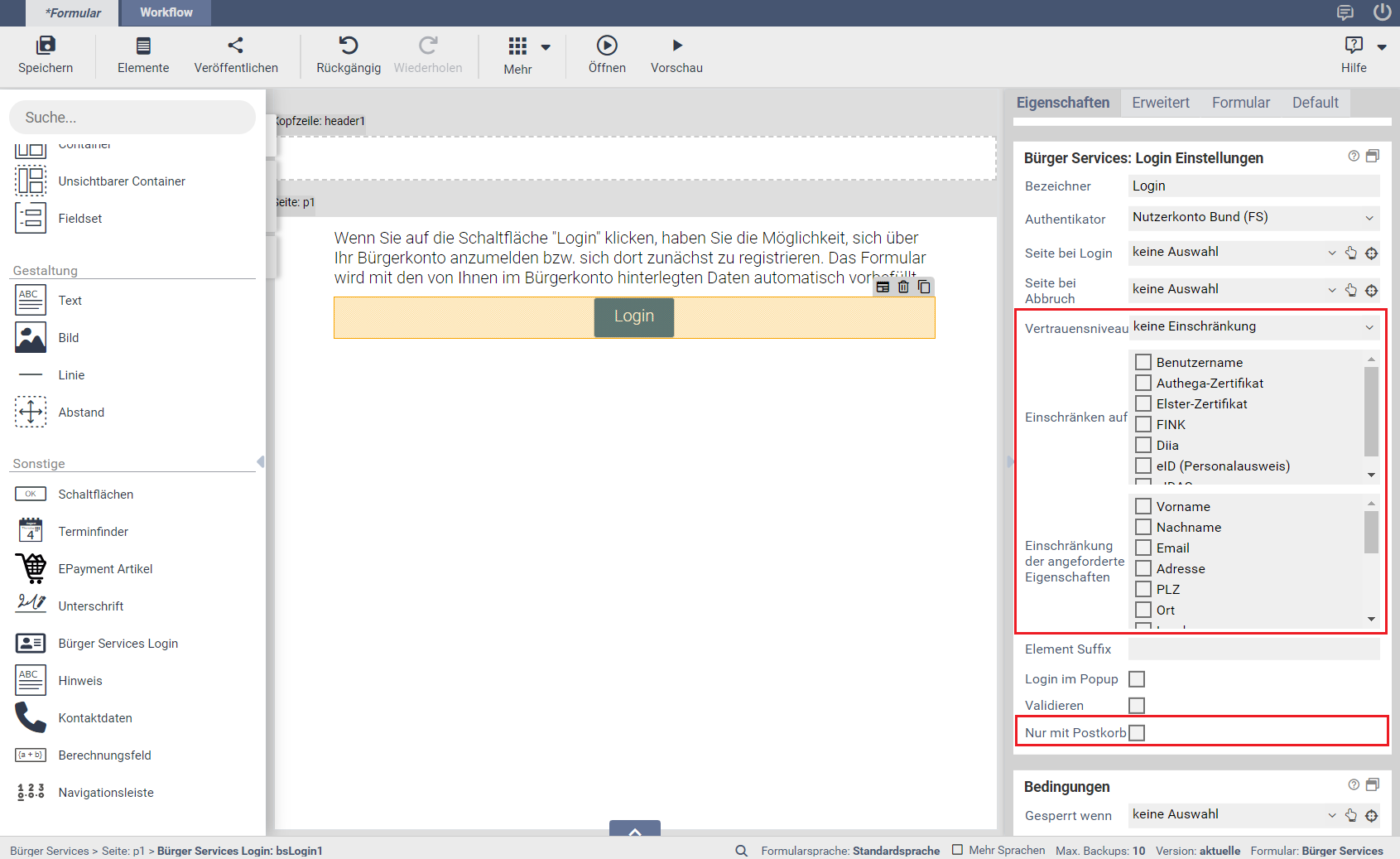Check the Elster-Zertifikat option
The height and width of the screenshot is (859, 1400).
point(1143,403)
